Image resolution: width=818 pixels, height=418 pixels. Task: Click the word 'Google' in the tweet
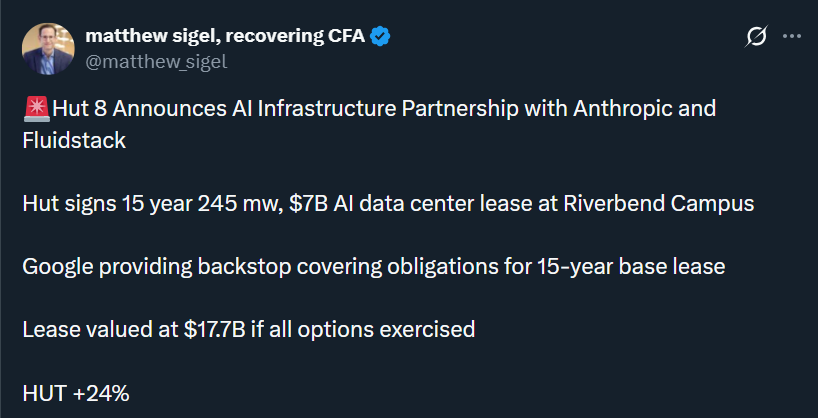pyautogui.click(x=56, y=267)
